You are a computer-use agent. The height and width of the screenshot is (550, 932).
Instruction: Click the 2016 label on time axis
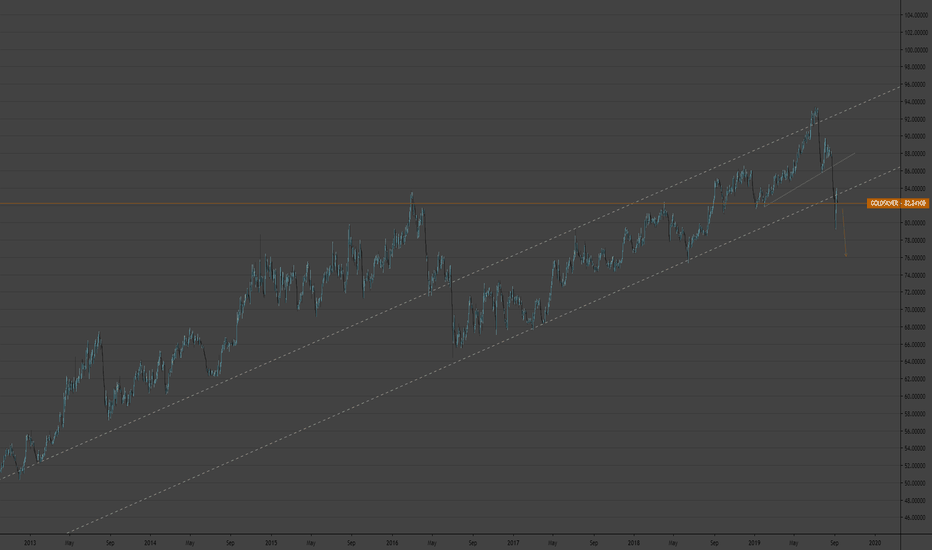(x=392, y=542)
